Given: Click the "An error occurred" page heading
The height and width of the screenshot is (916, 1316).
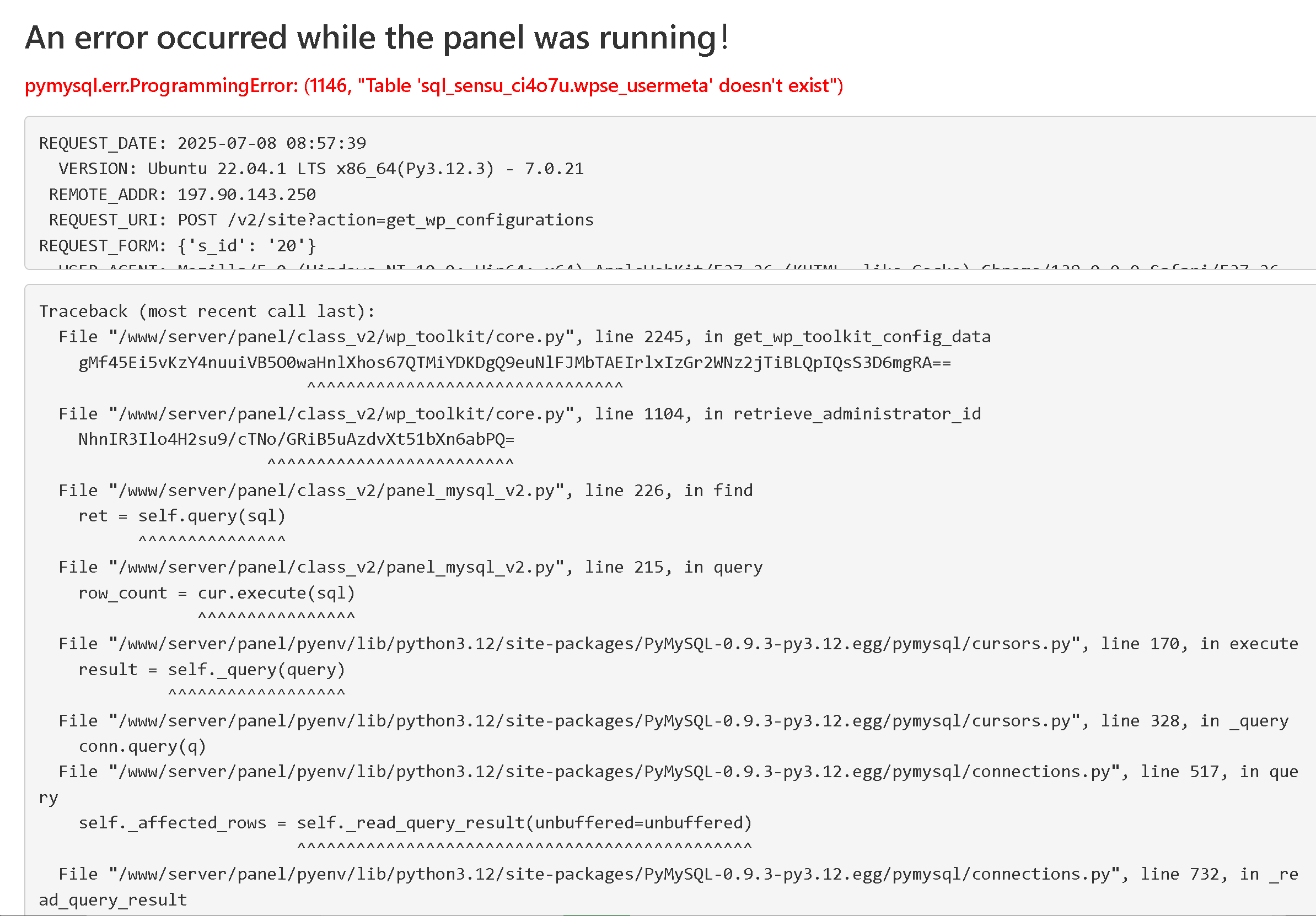Looking at the screenshot, I should pyautogui.click(x=376, y=38).
